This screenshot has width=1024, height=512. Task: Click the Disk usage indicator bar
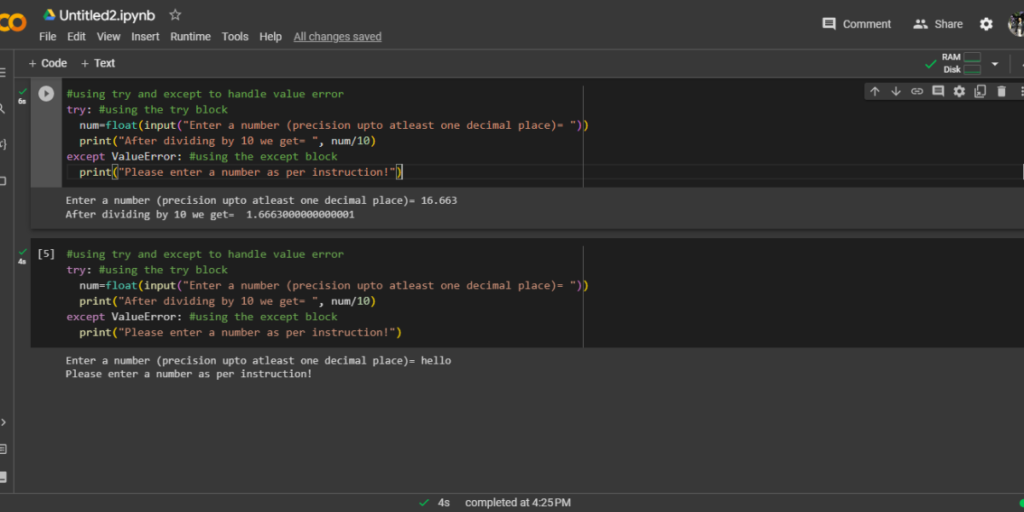(972, 70)
